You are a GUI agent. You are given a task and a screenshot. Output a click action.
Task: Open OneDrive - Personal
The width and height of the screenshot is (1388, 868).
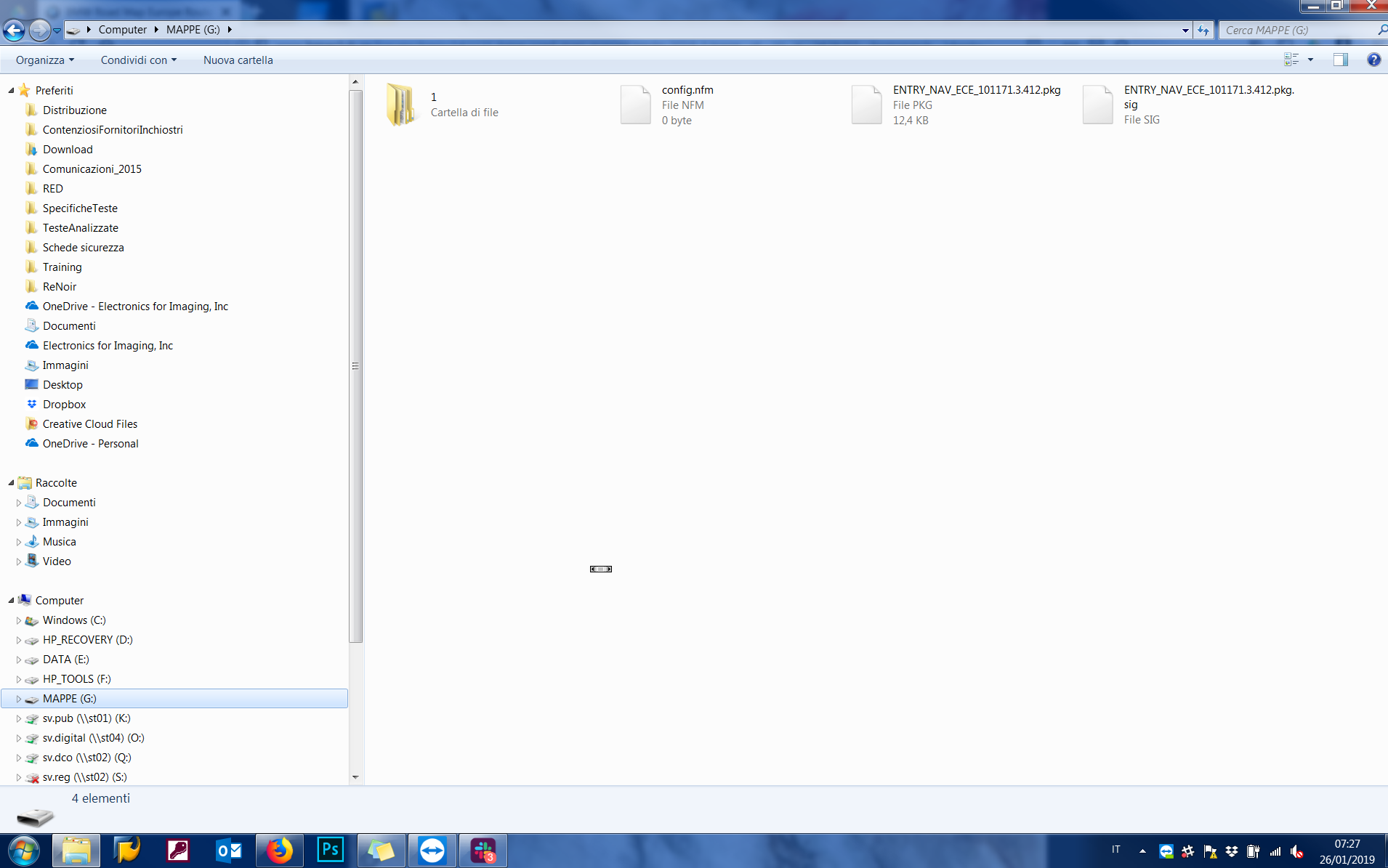click(91, 444)
